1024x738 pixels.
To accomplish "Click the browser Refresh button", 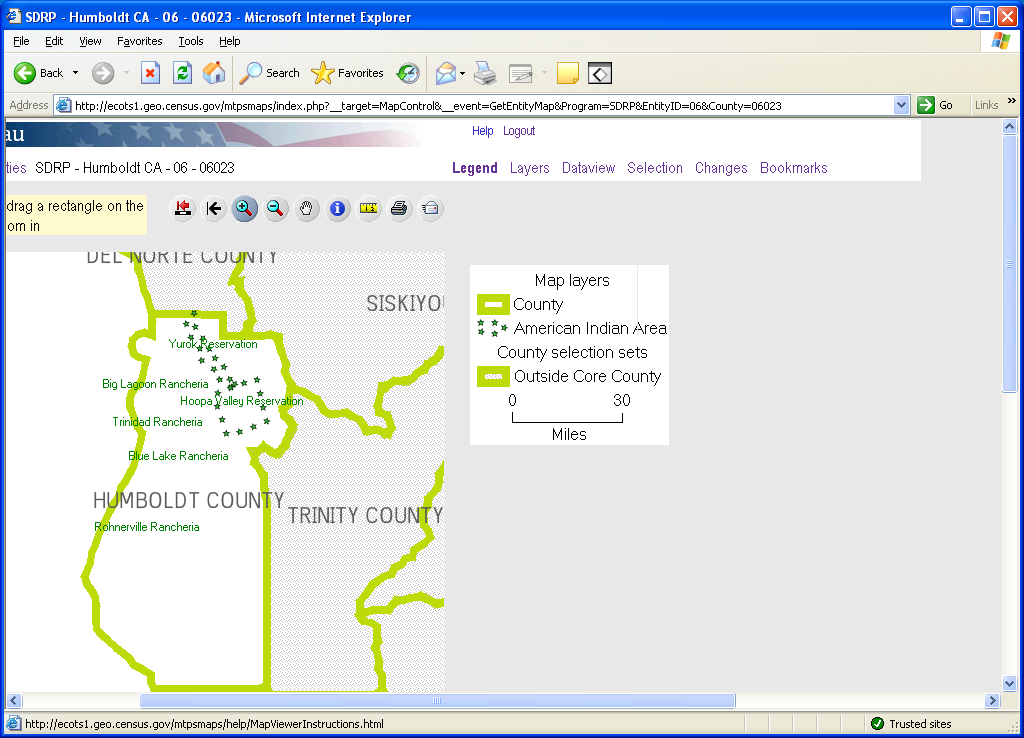I will (x=182, y=73).
